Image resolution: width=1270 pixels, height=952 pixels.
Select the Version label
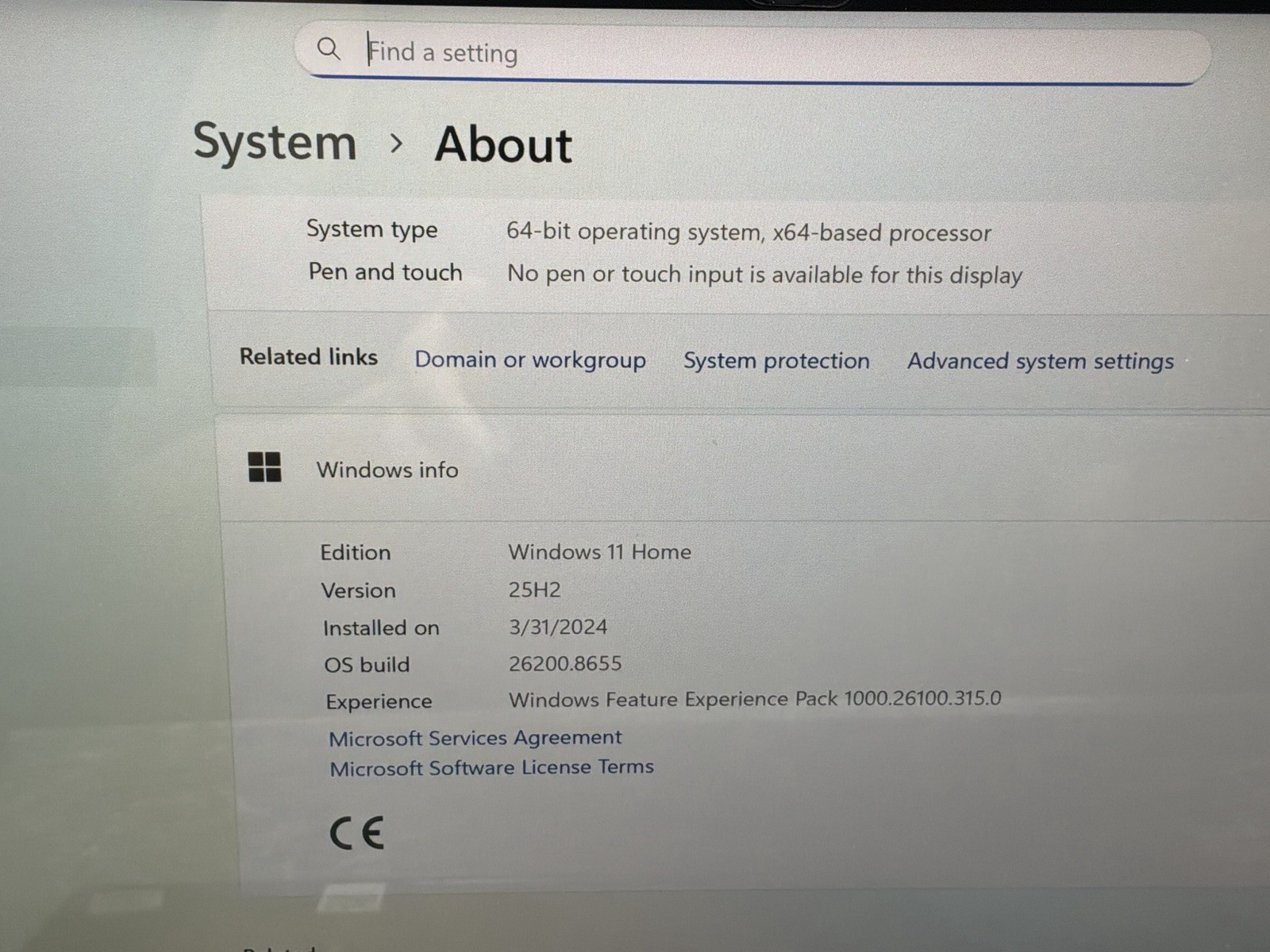(358, 590)
